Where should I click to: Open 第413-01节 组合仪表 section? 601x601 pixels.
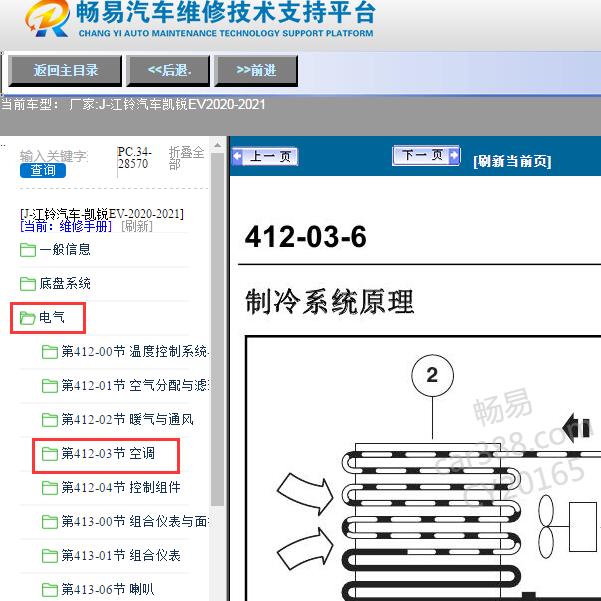pyautogui.click(x=121, y=555)
